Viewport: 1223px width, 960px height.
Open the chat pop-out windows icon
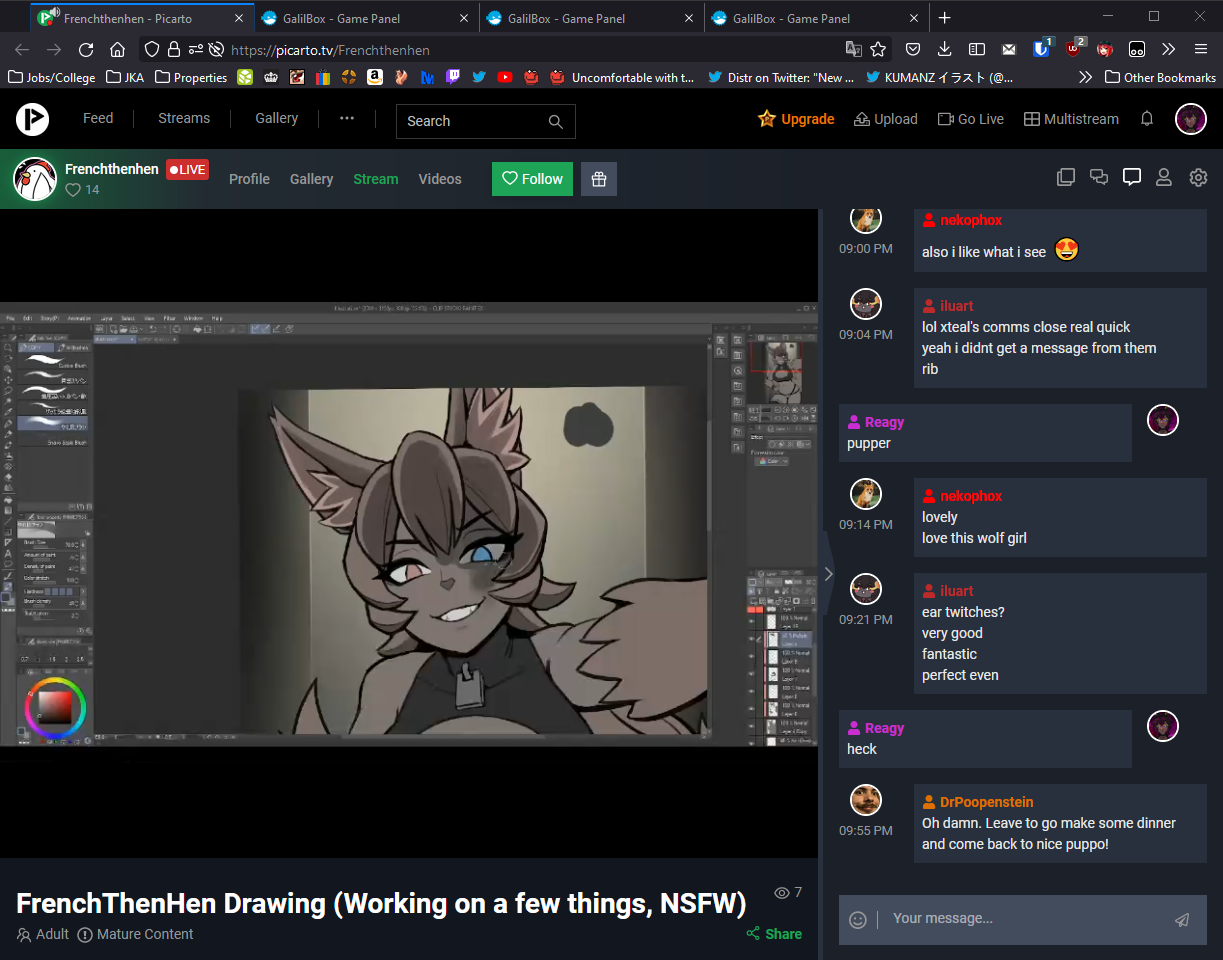click(1066, 178)
